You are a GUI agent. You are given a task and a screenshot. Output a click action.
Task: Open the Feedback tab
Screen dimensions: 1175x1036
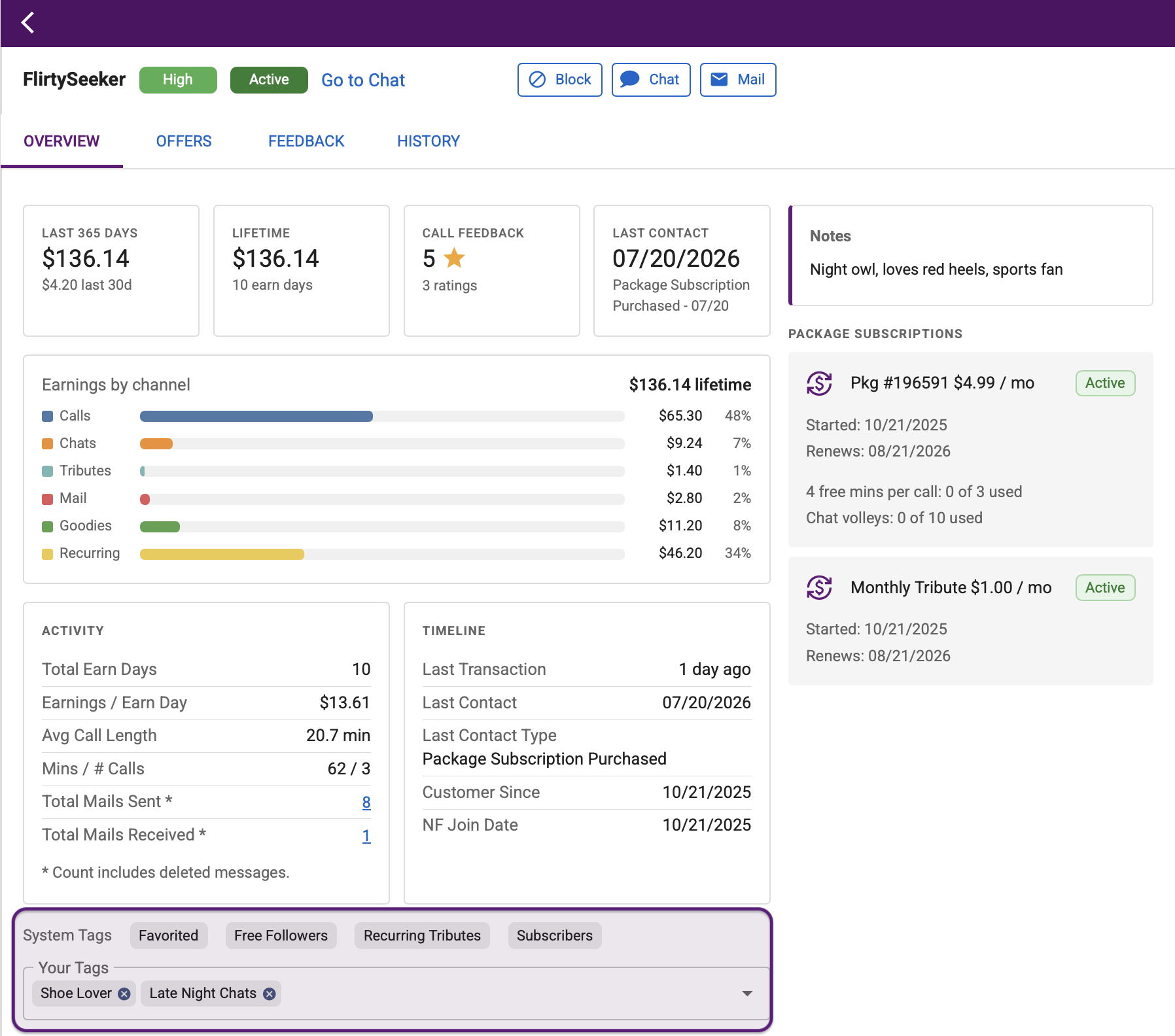[306, 141]
